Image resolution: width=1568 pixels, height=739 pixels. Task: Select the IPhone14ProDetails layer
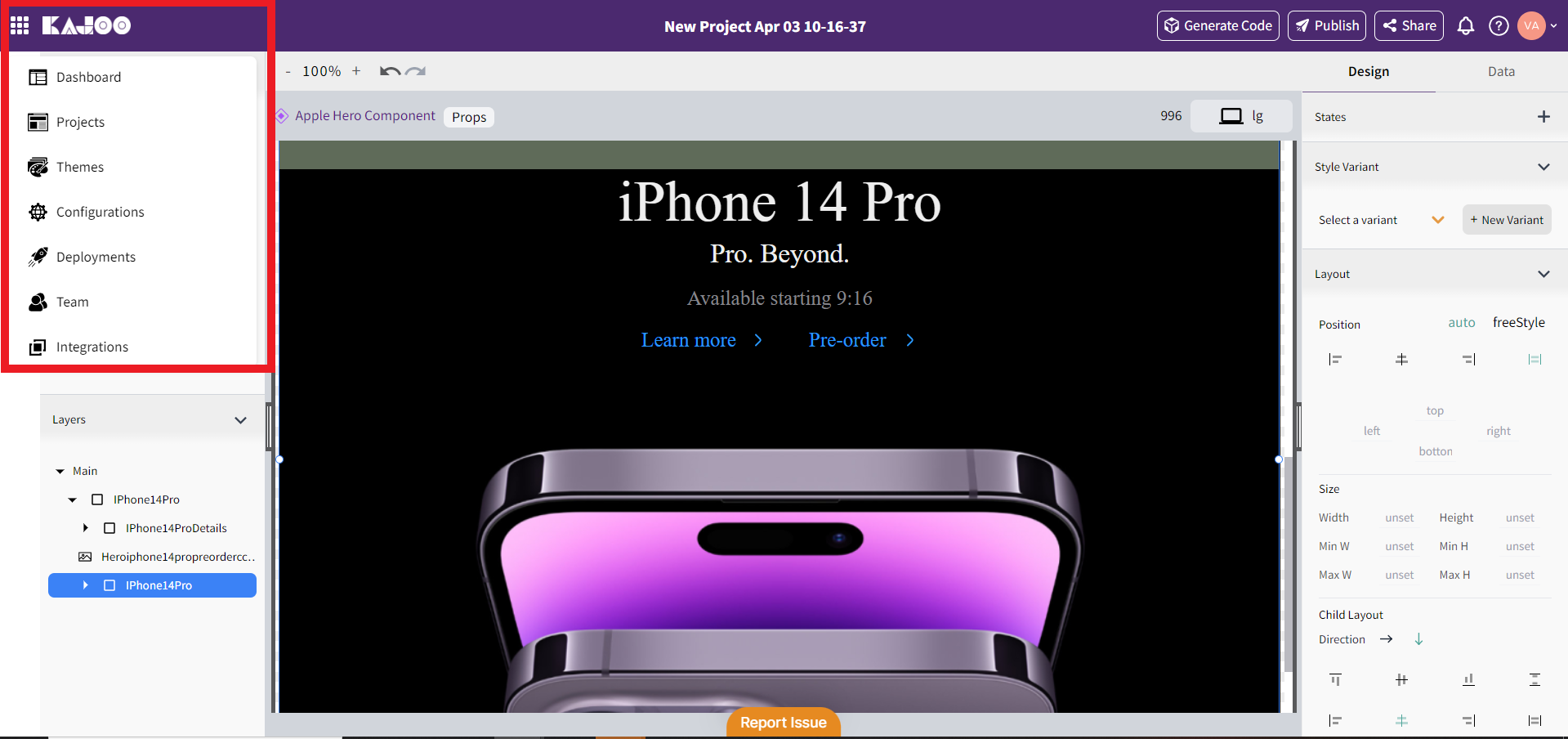(x=176, y=528)
